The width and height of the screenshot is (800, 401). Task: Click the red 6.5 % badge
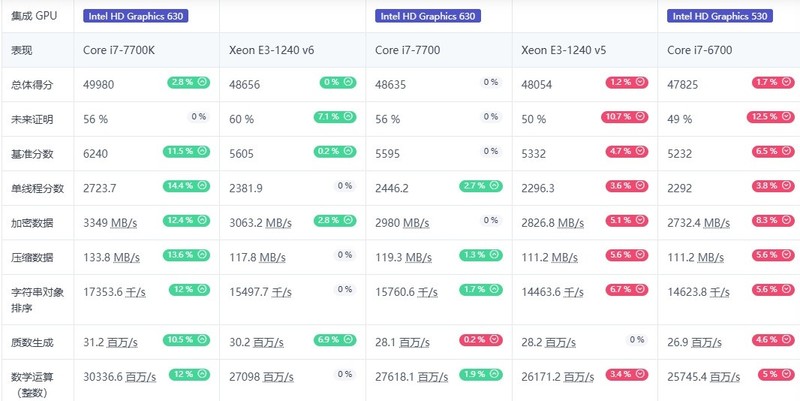click(773, 152)
